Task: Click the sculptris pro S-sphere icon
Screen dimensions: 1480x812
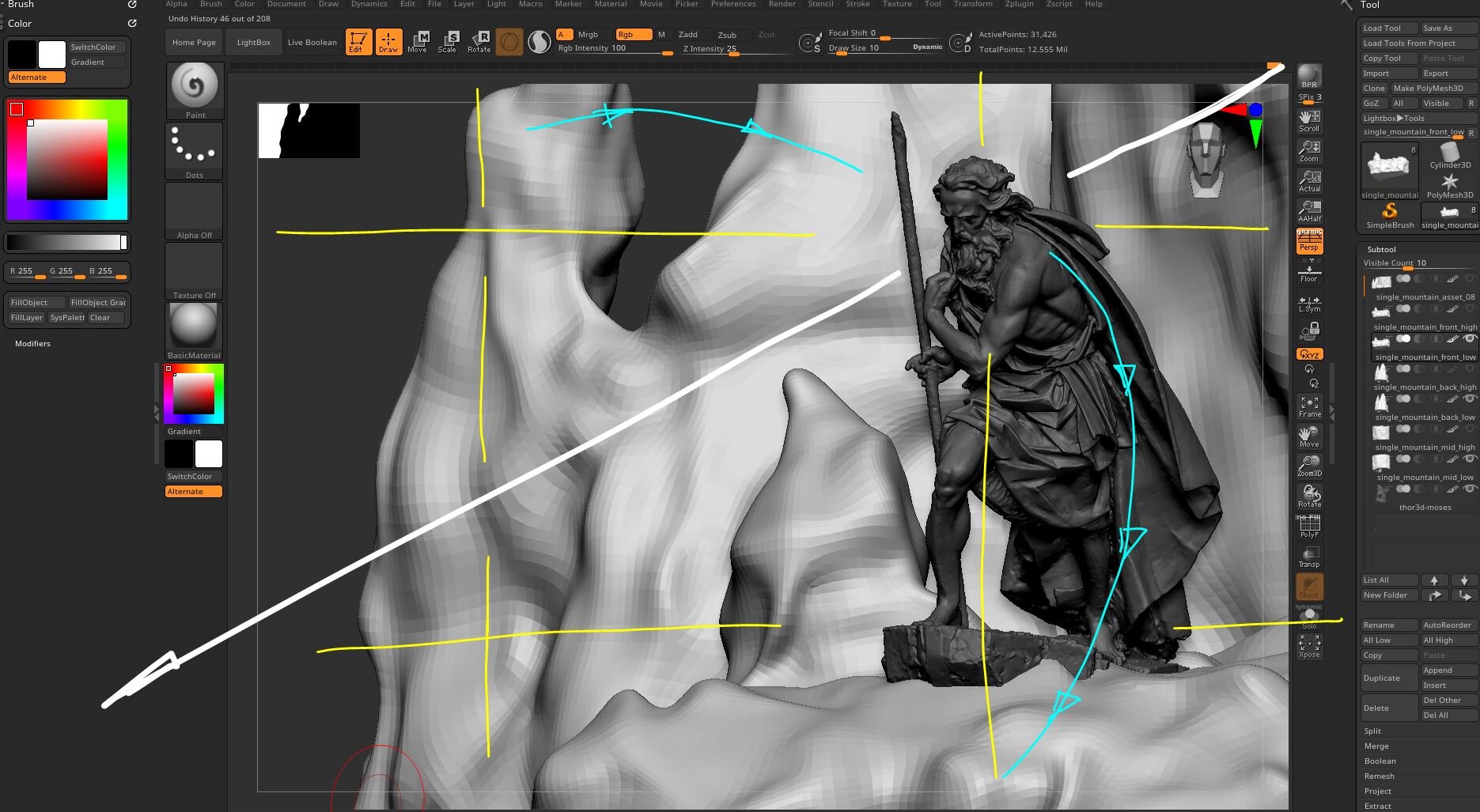Action: coord(539,42)
